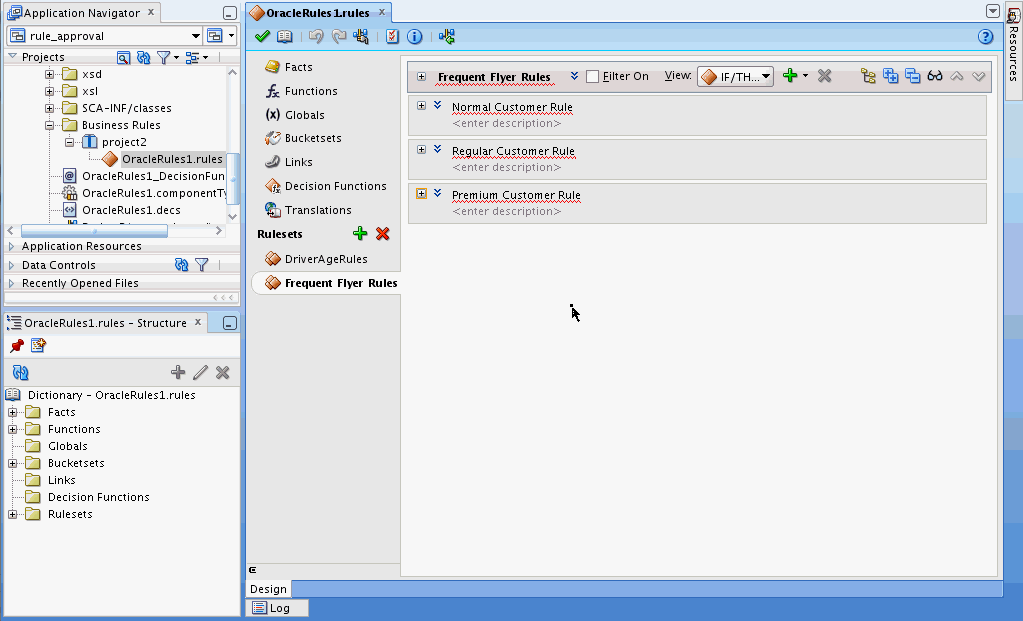Select the Rulesets folder in Structure tree
Image resolution: width=1023 pixels, height=621 pixels.
70,514
